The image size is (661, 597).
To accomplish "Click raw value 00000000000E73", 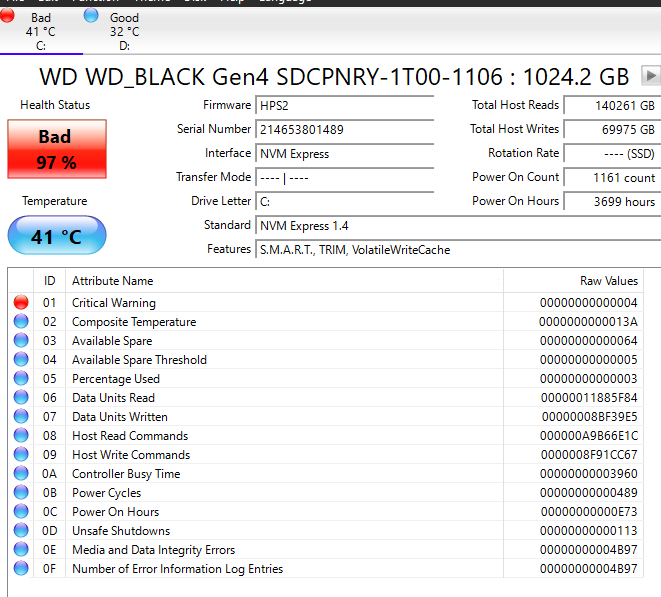I will [589, 511].
